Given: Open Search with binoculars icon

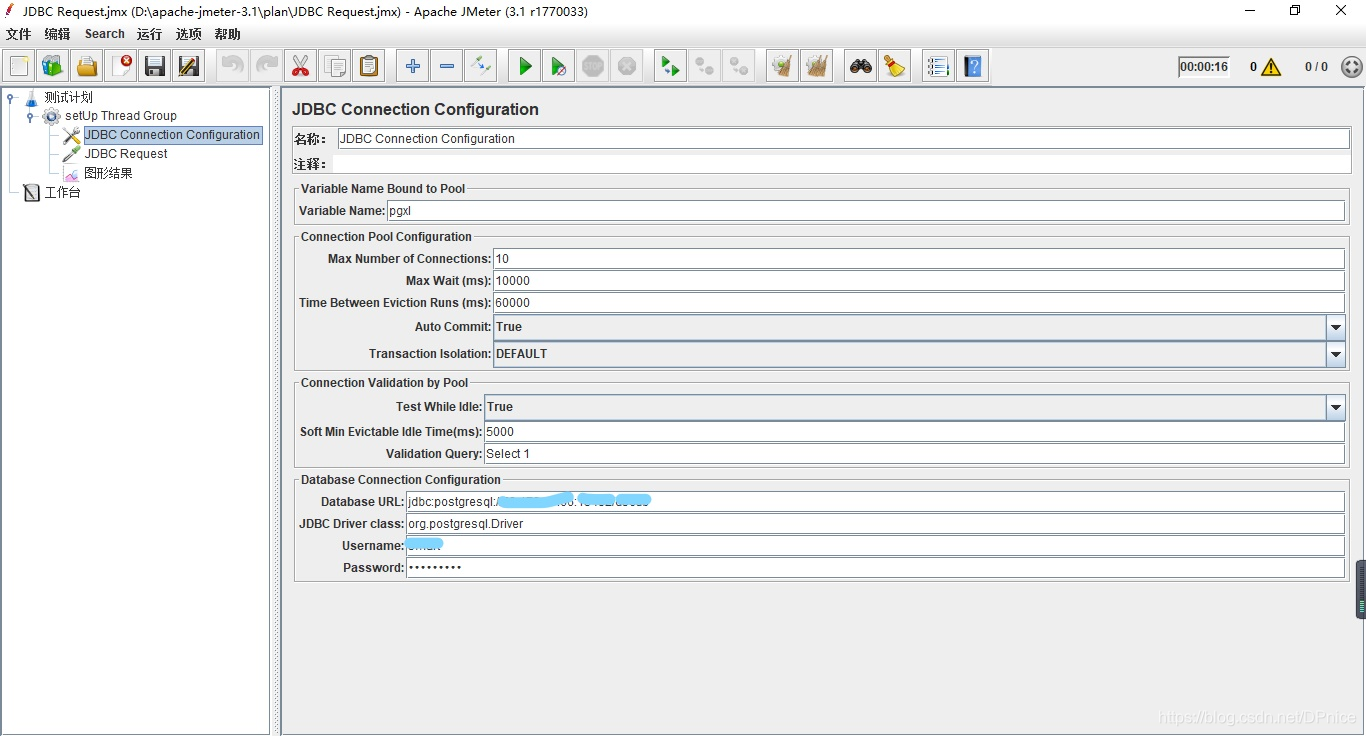Looking at the screenshot, I should 861,67.
